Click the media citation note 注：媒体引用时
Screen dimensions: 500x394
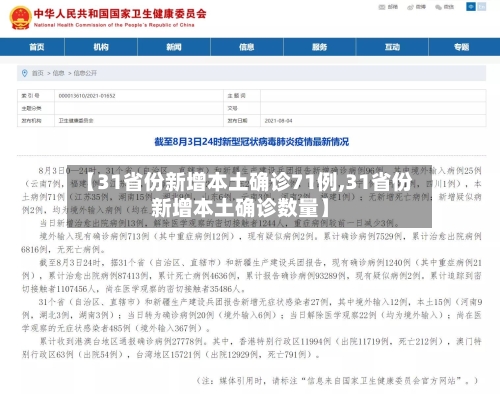coord(337,380)
